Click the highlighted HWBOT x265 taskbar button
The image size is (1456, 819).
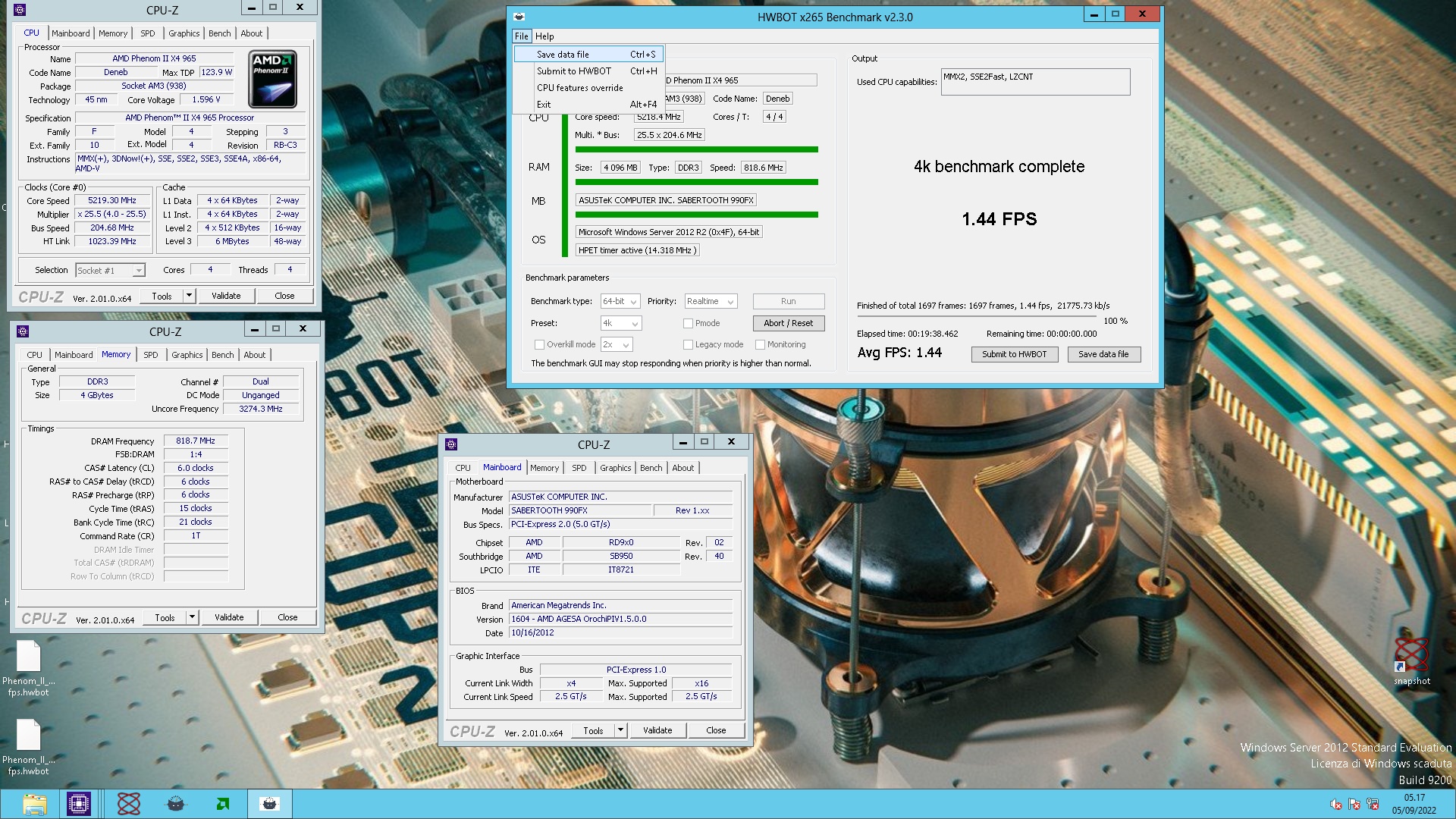(x=269, y=804)
